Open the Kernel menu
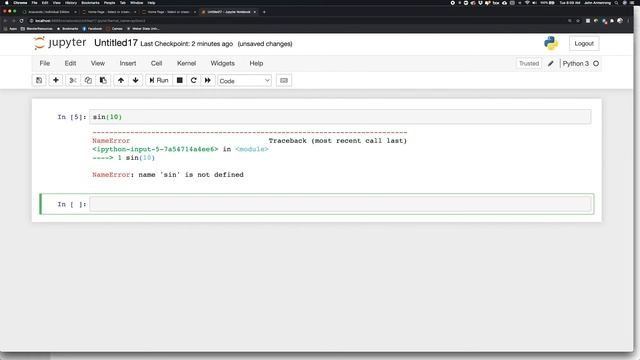 (187, 63)
